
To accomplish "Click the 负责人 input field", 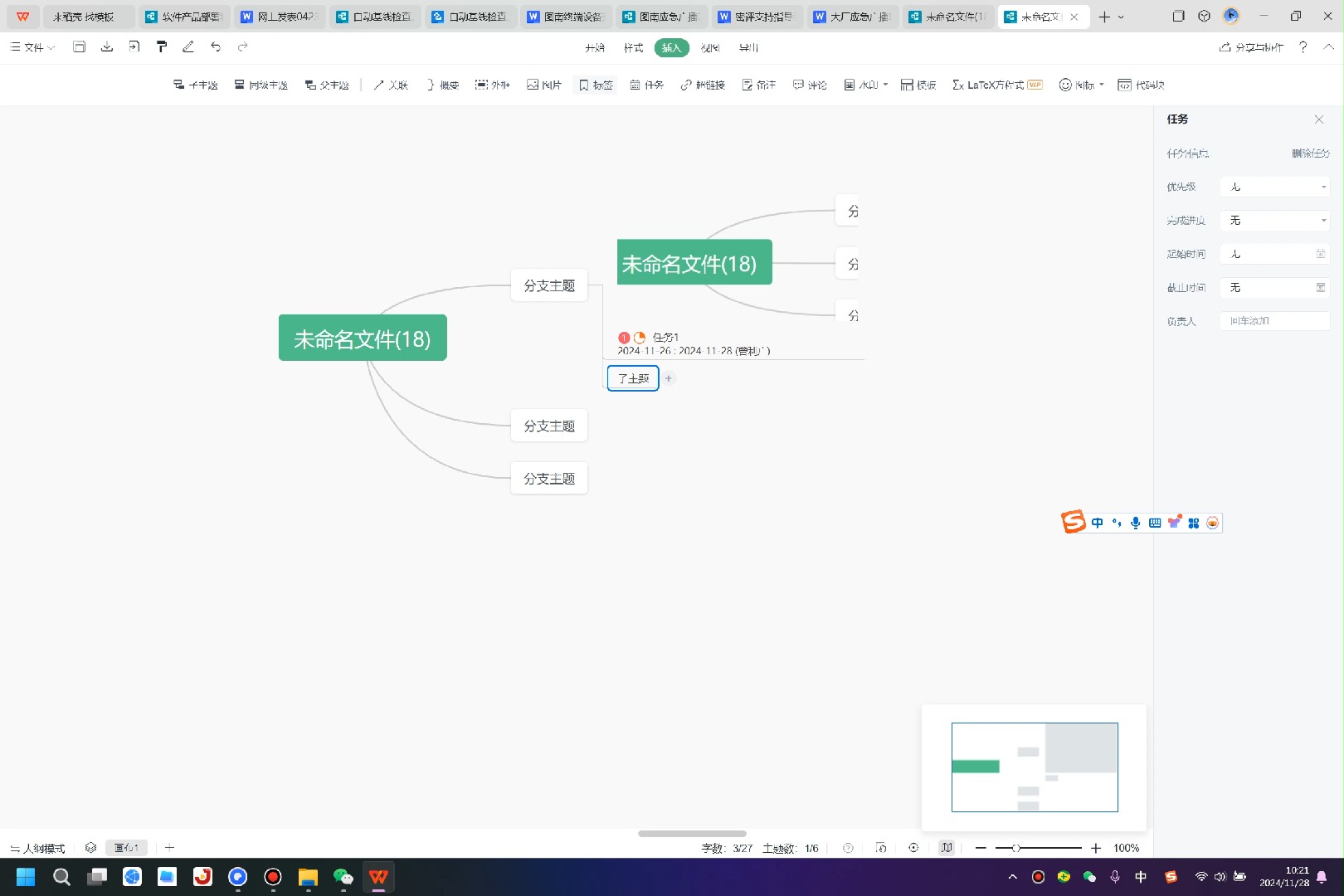I will [x=1274, y=321].
